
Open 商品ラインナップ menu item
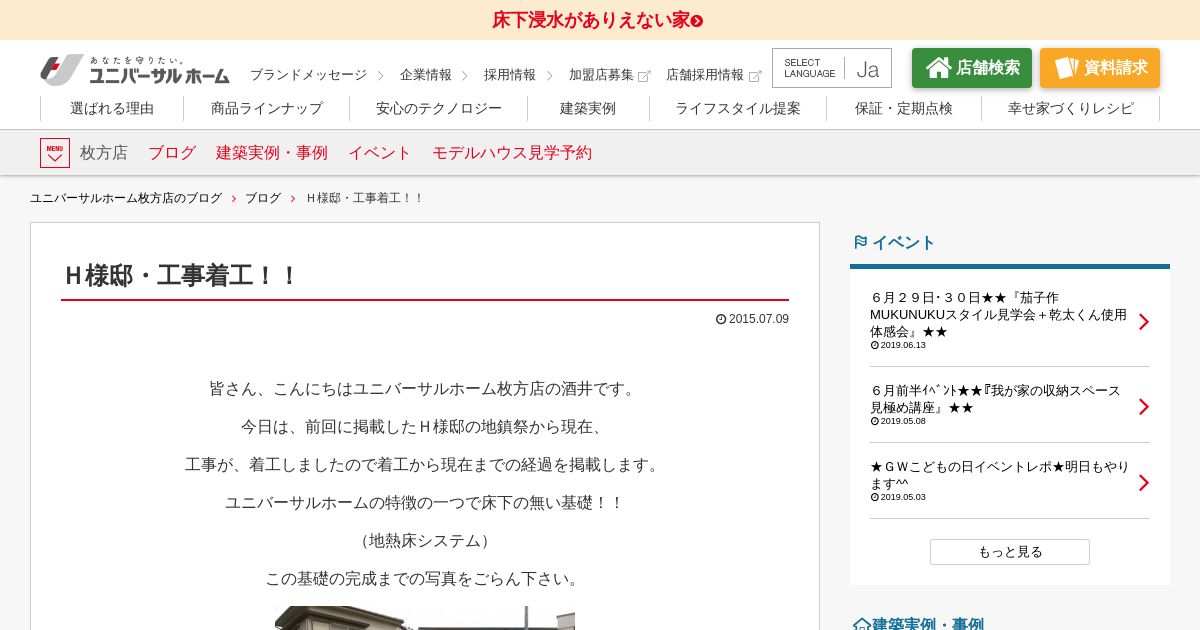click(x=267, y=108)
